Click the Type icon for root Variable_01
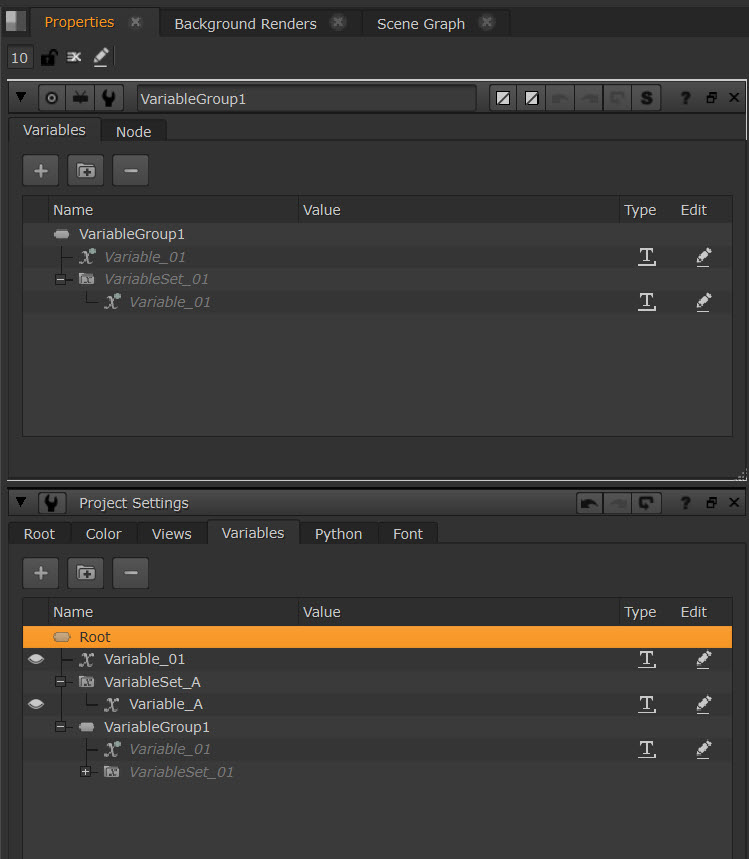 (x=647, y=659)
